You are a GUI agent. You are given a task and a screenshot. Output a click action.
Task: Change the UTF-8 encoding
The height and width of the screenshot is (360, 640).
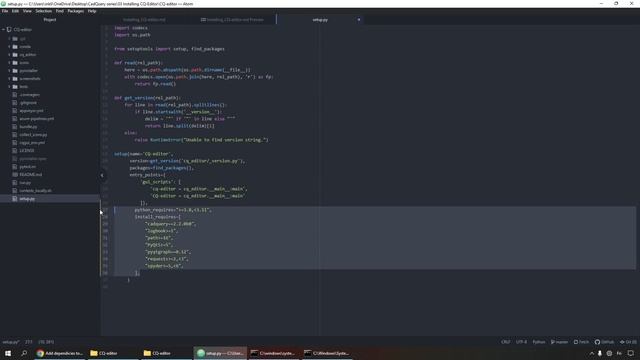(521, 342)
